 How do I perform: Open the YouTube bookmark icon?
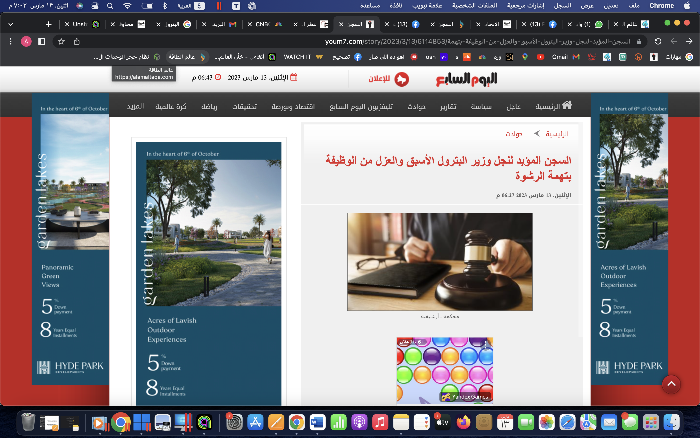[x=540, y=57]
